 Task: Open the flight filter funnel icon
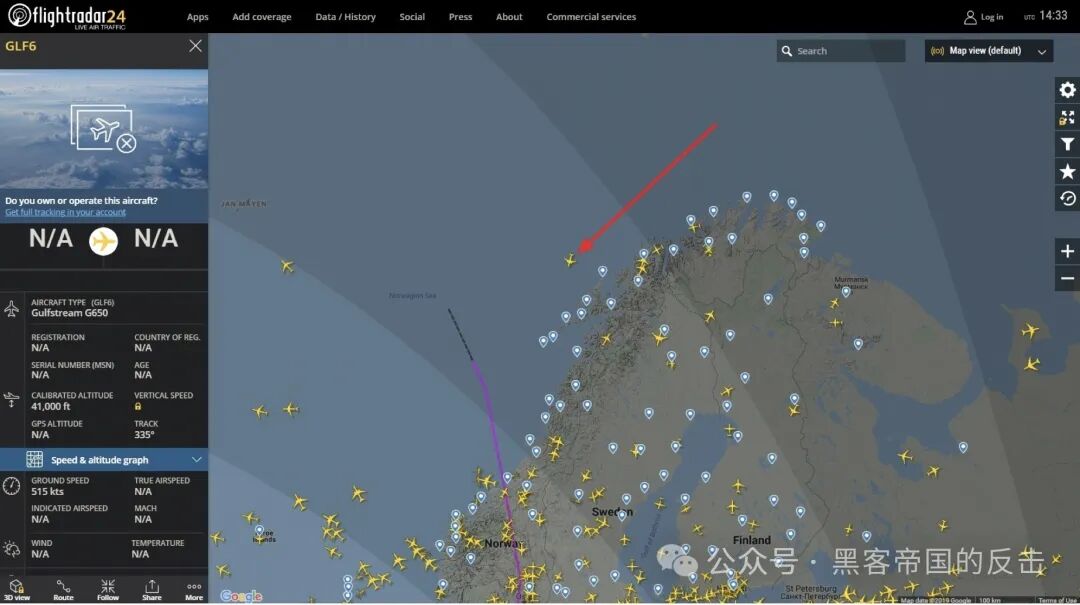[x=1067, y=144]
